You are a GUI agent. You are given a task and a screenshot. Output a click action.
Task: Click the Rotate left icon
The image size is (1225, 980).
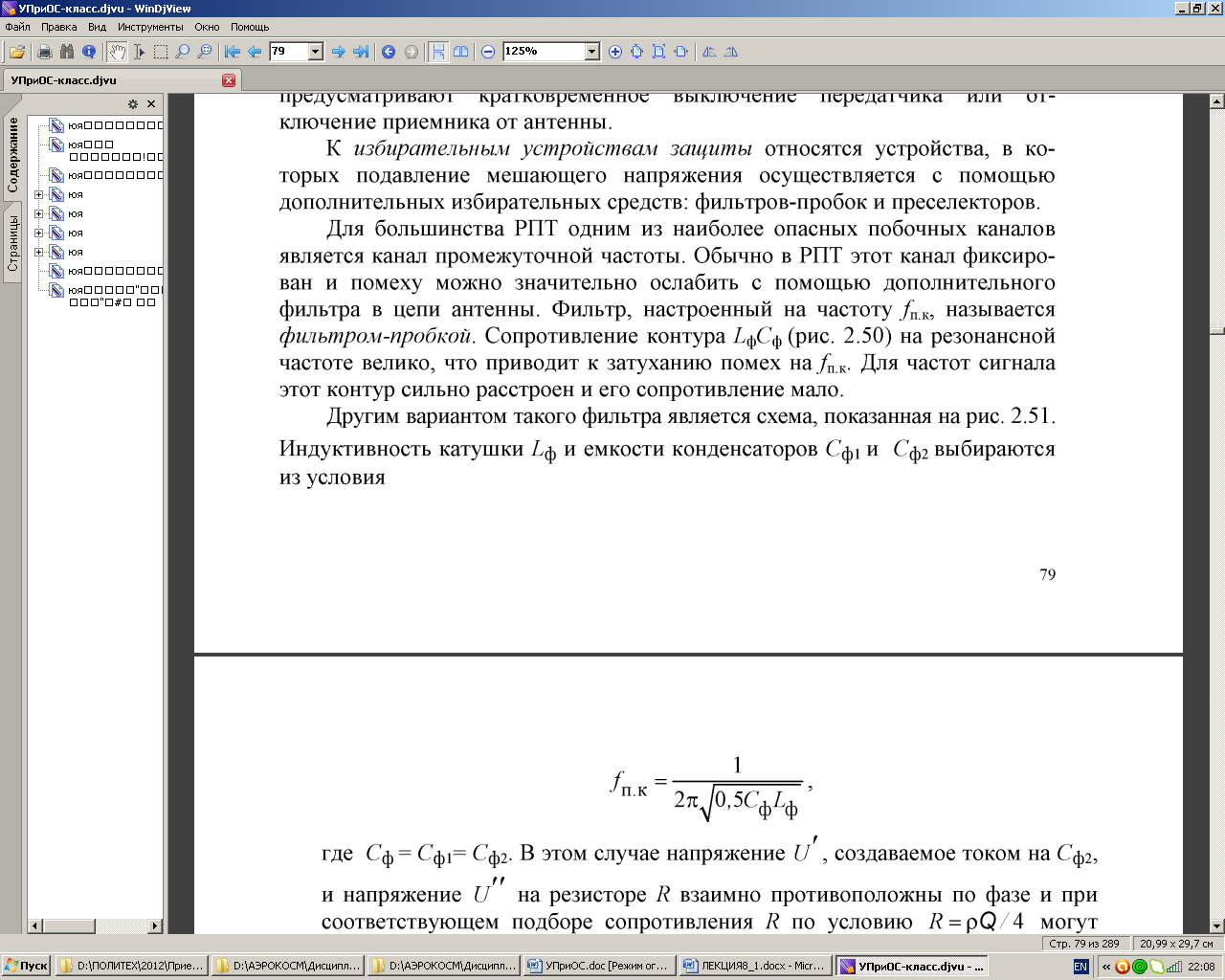(709, 52)
